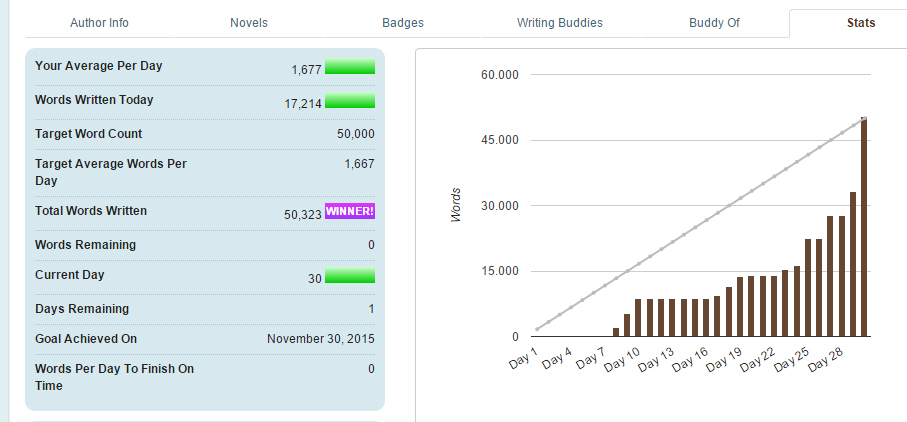Click the purple WINNER! badge
Image resolution: width=907 pixels, height=422 pixels.
click(x=350, y=211)
